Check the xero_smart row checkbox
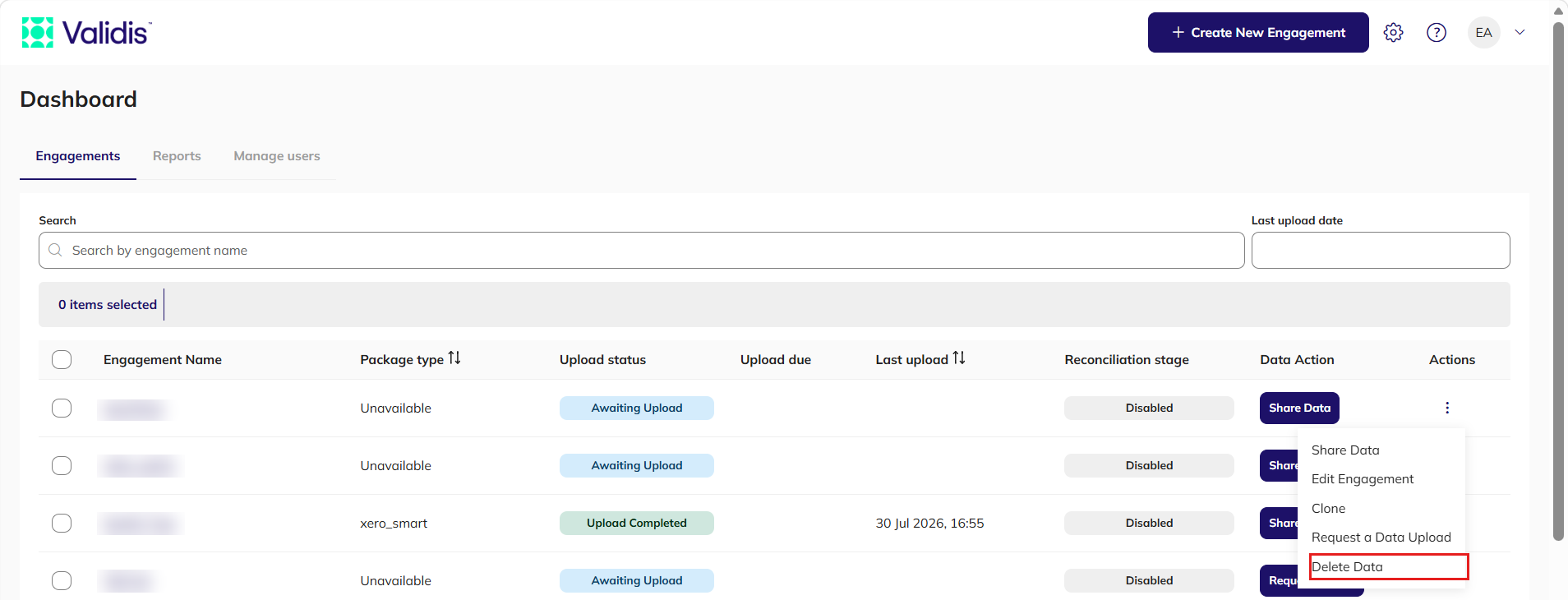The width and height of the screenshot is (1568, 600). point(62,524)
